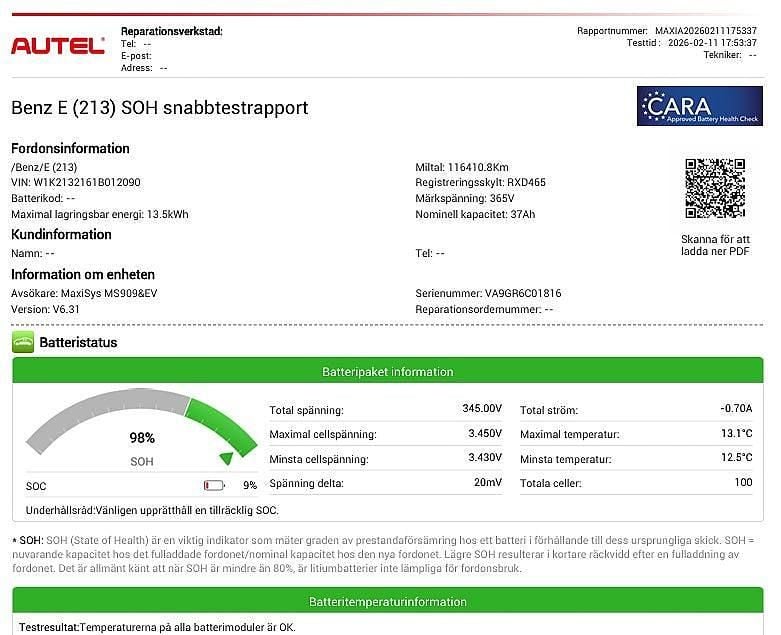Click the Autel logo
The height and width of the screenshot is (635, 781).
[58, 46]
